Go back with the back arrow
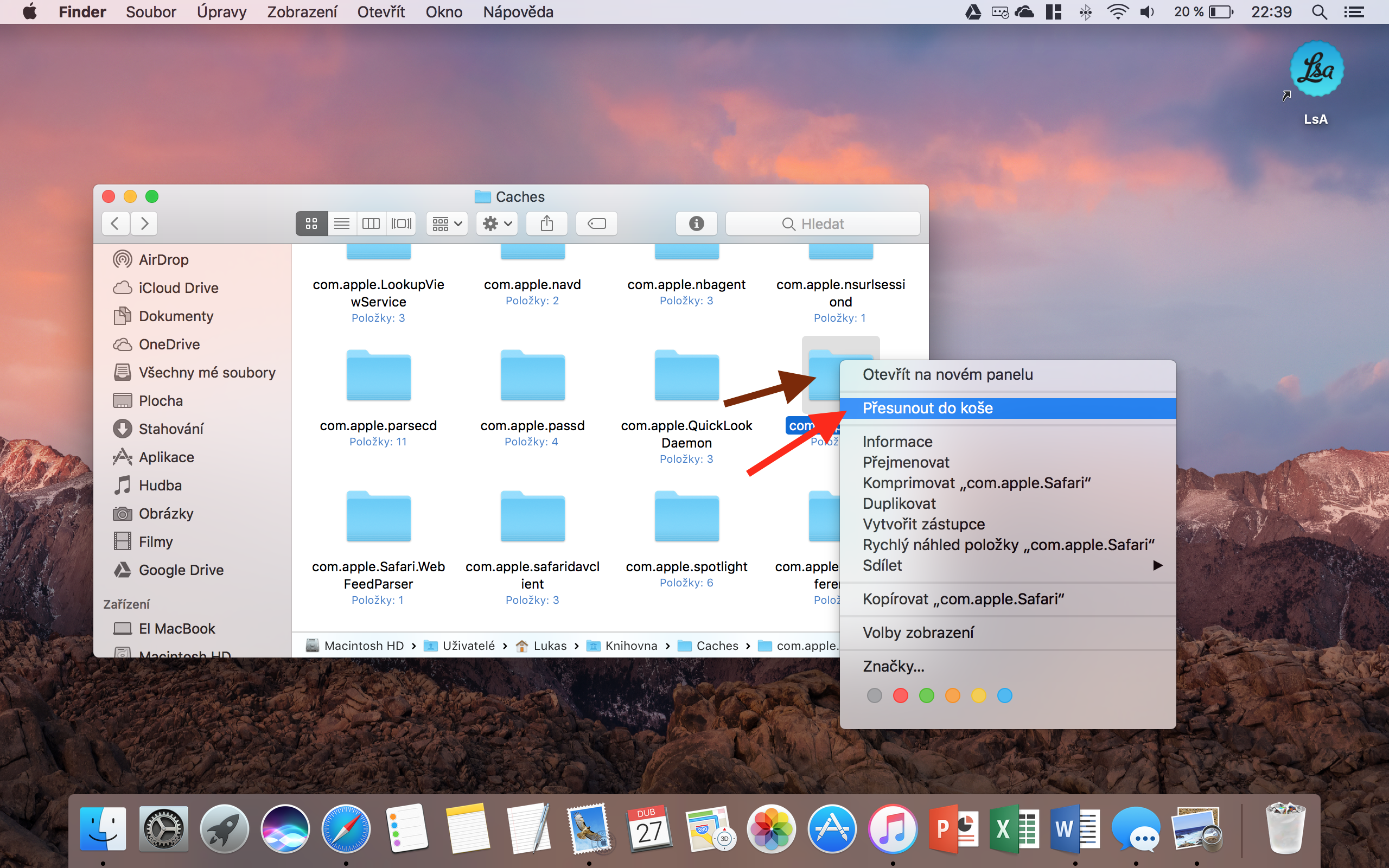This screenshot has width=1389, height=868. [116, 224]
